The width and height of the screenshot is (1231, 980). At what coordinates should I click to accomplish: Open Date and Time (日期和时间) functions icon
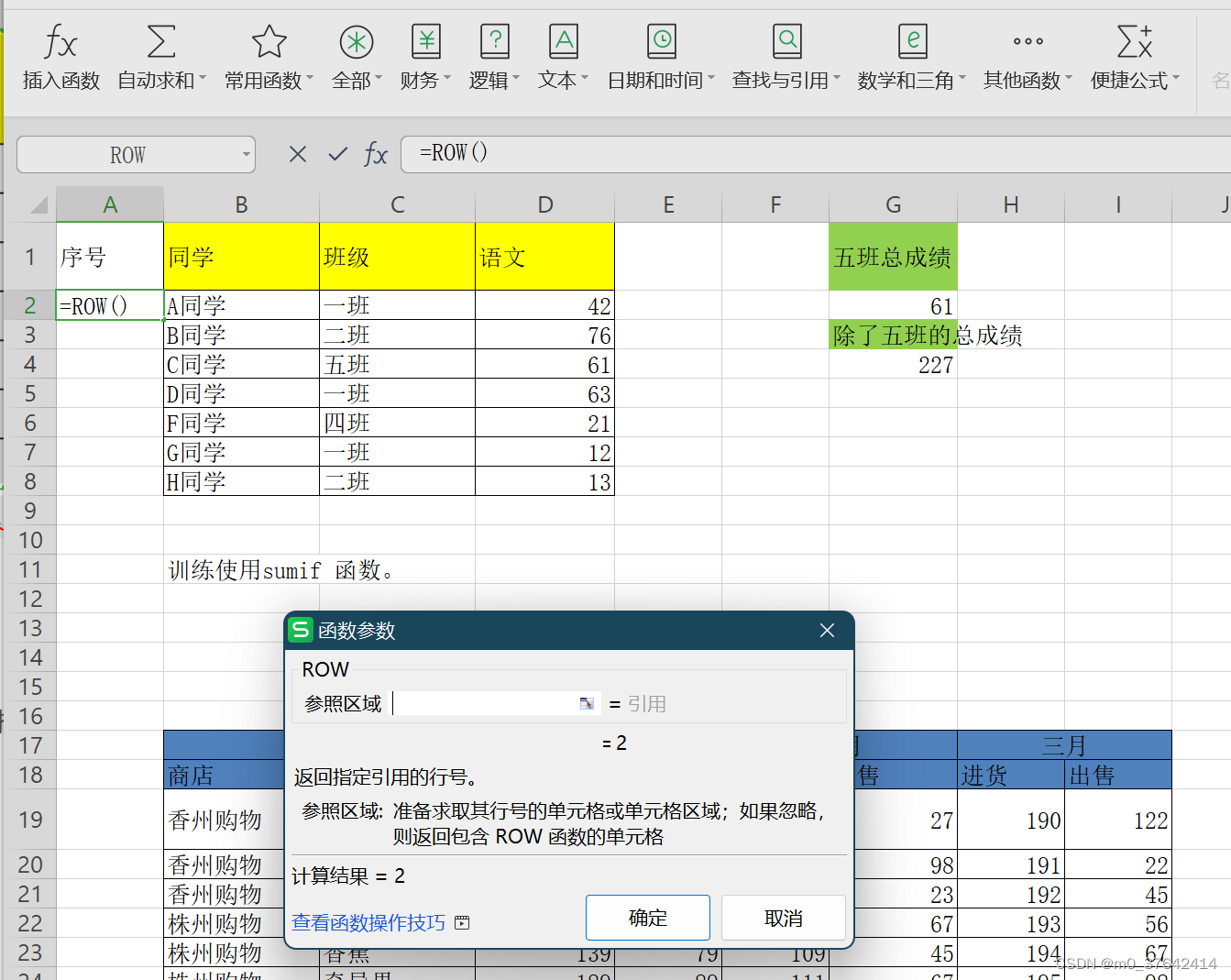pyautogui.click(x=661, y=42)
